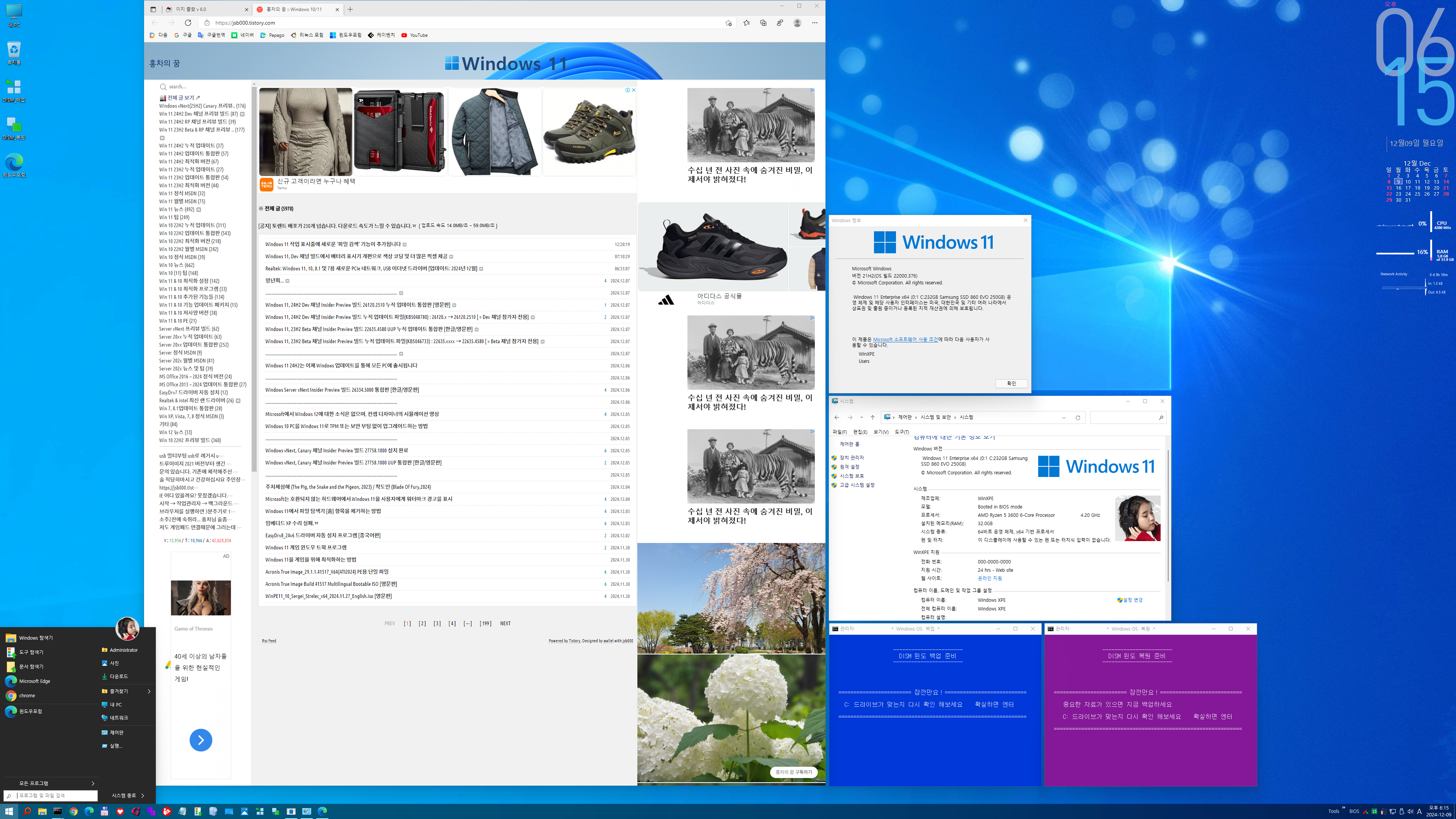Click the 제어판 breadcrumb in 시스템 window

[x=905, y=418]
